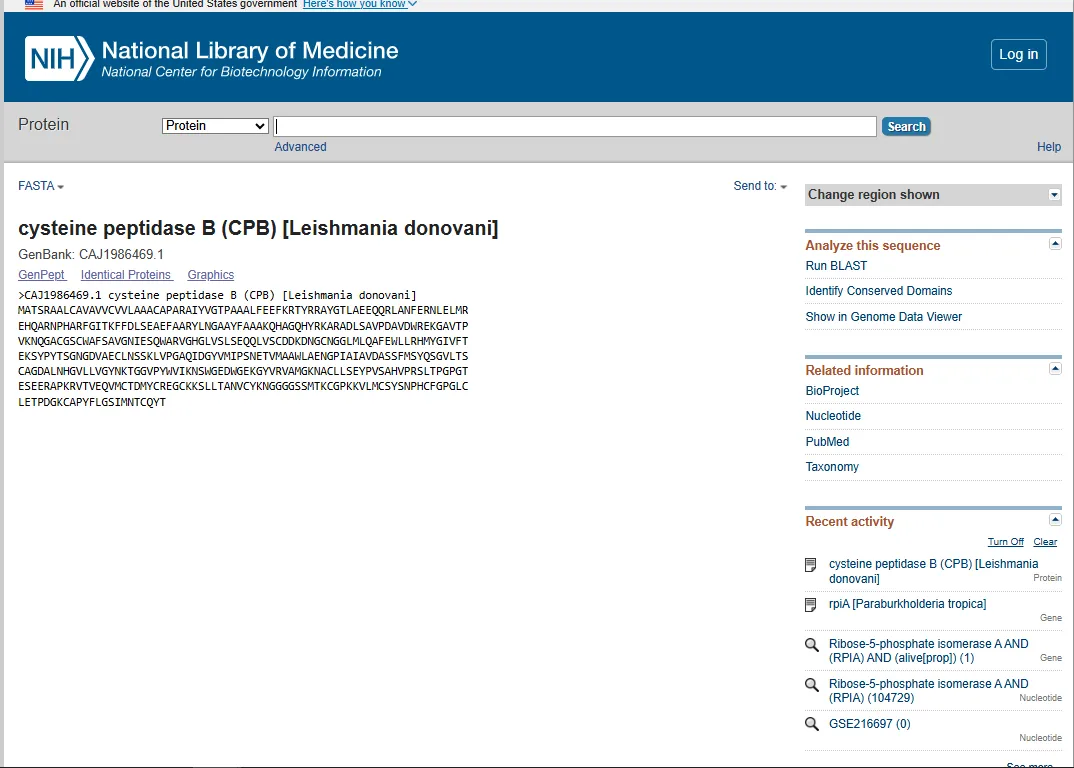The image size is (1074, 768).
Task: Open the PubMed related link
Action: (x=827, y=442)
